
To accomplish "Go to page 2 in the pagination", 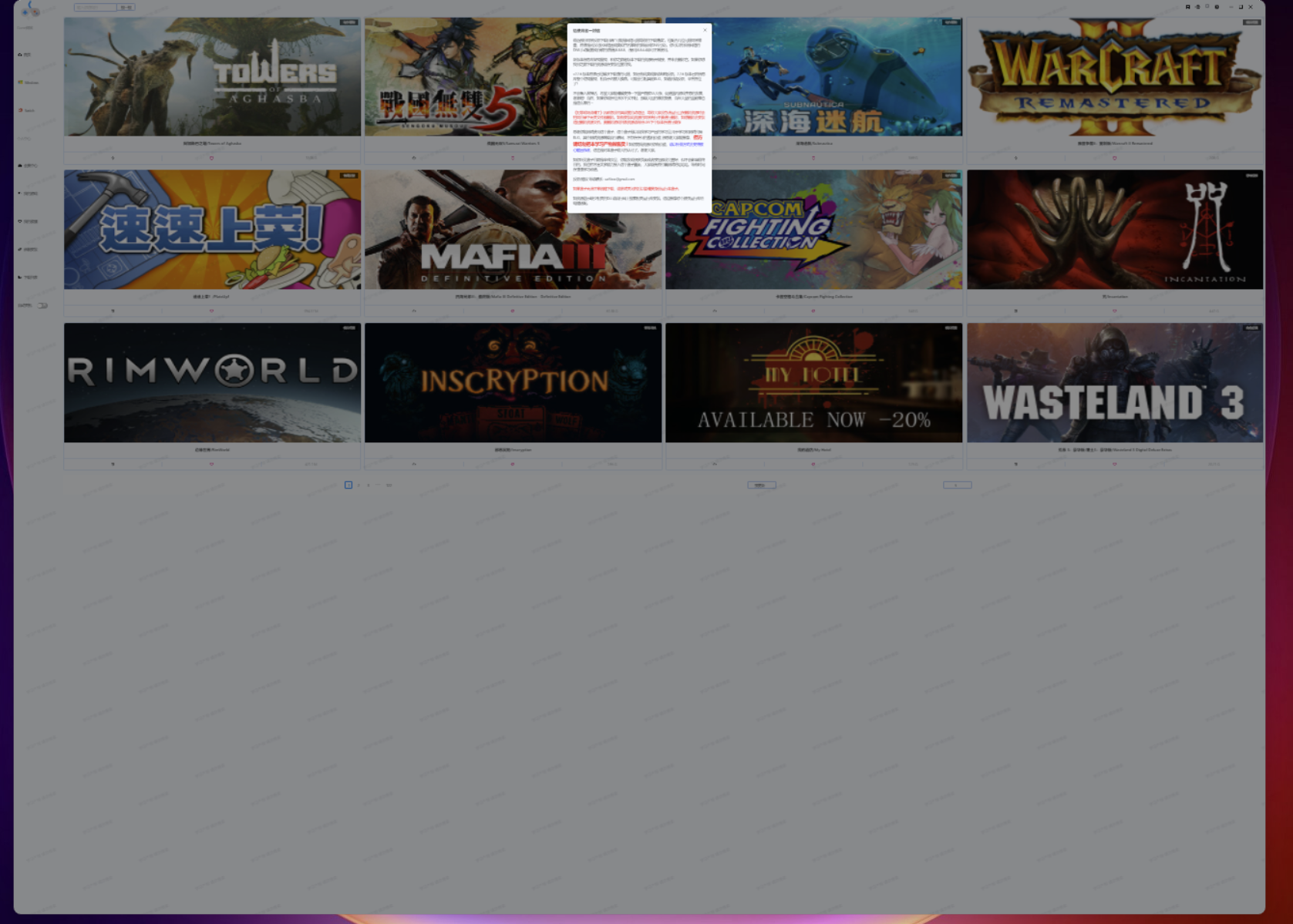I will [x=359, y=485].
